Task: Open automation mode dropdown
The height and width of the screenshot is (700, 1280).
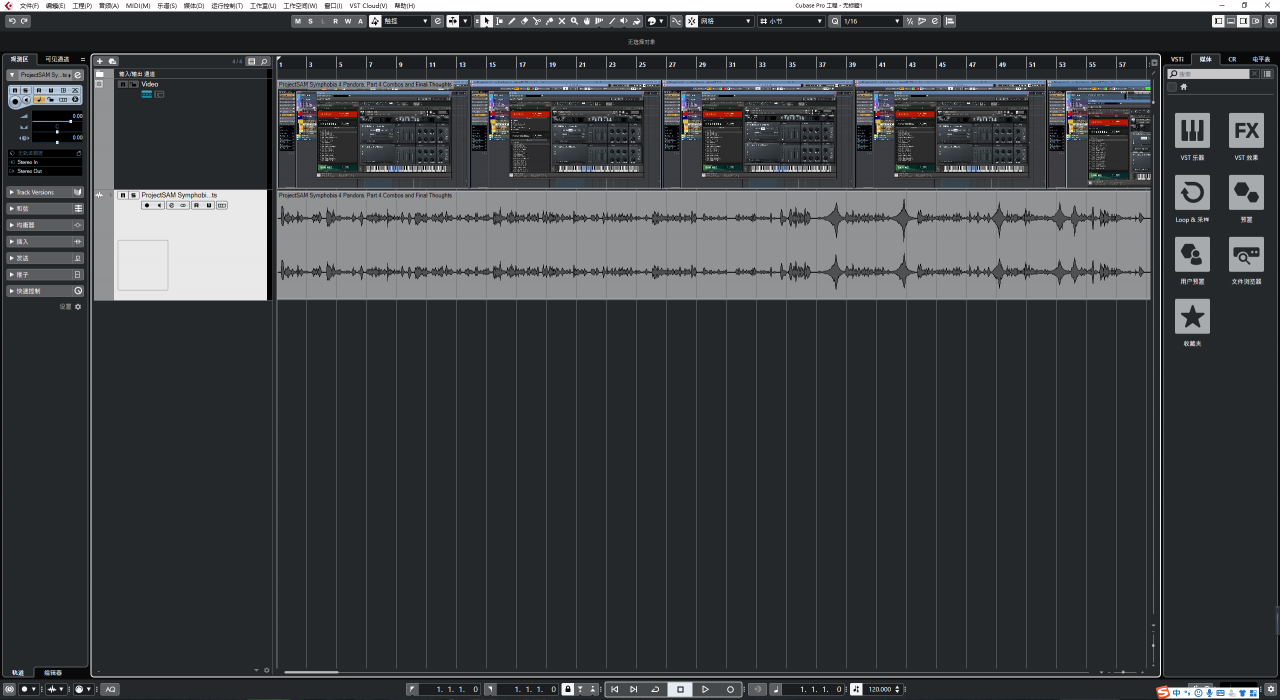Action: (407, 21)
